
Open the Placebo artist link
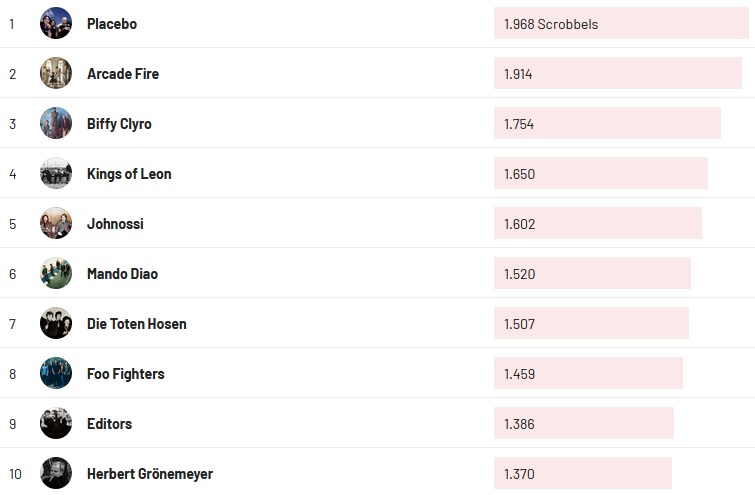(x=112, y=23)
